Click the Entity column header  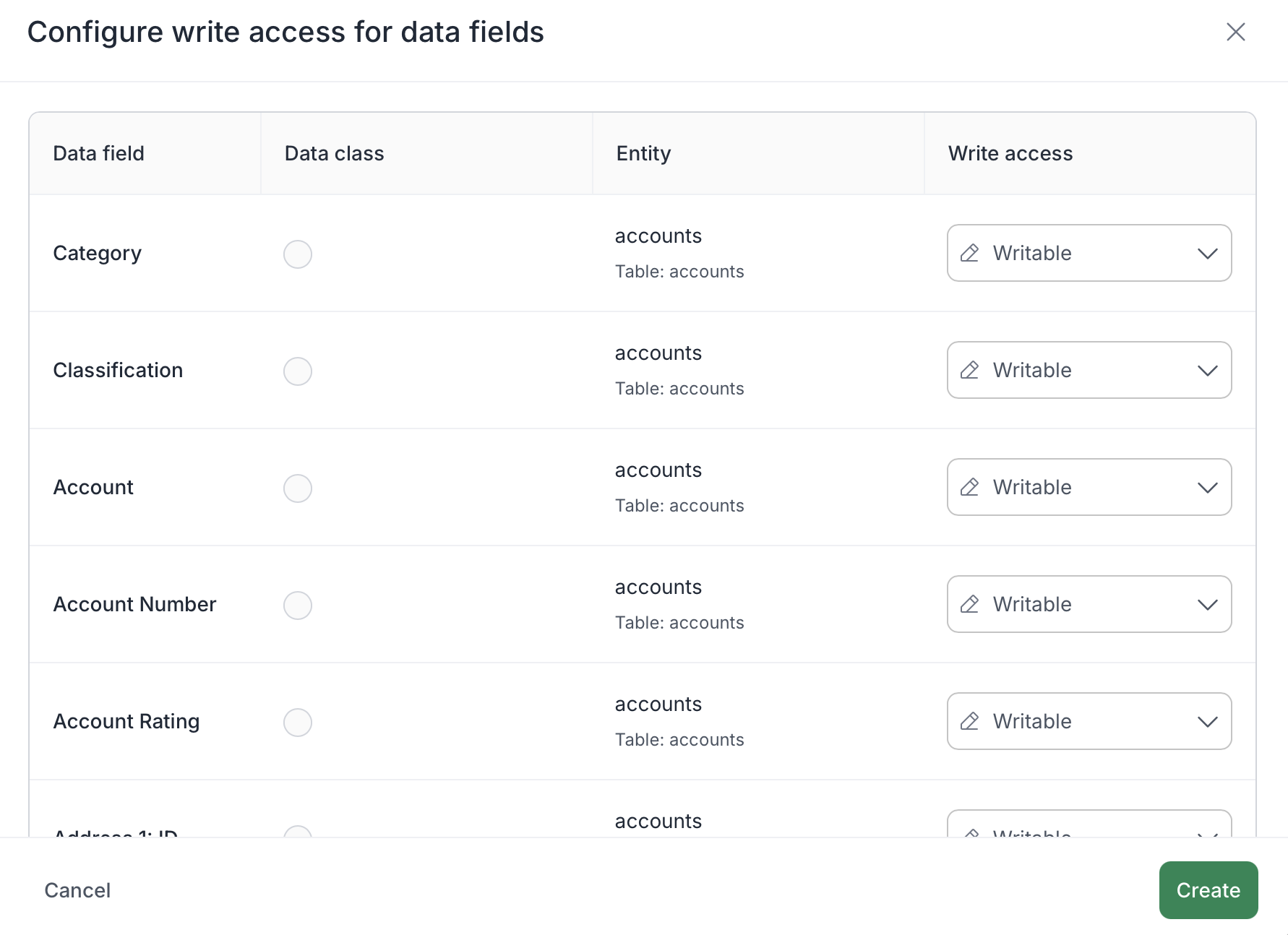(643, 153)
